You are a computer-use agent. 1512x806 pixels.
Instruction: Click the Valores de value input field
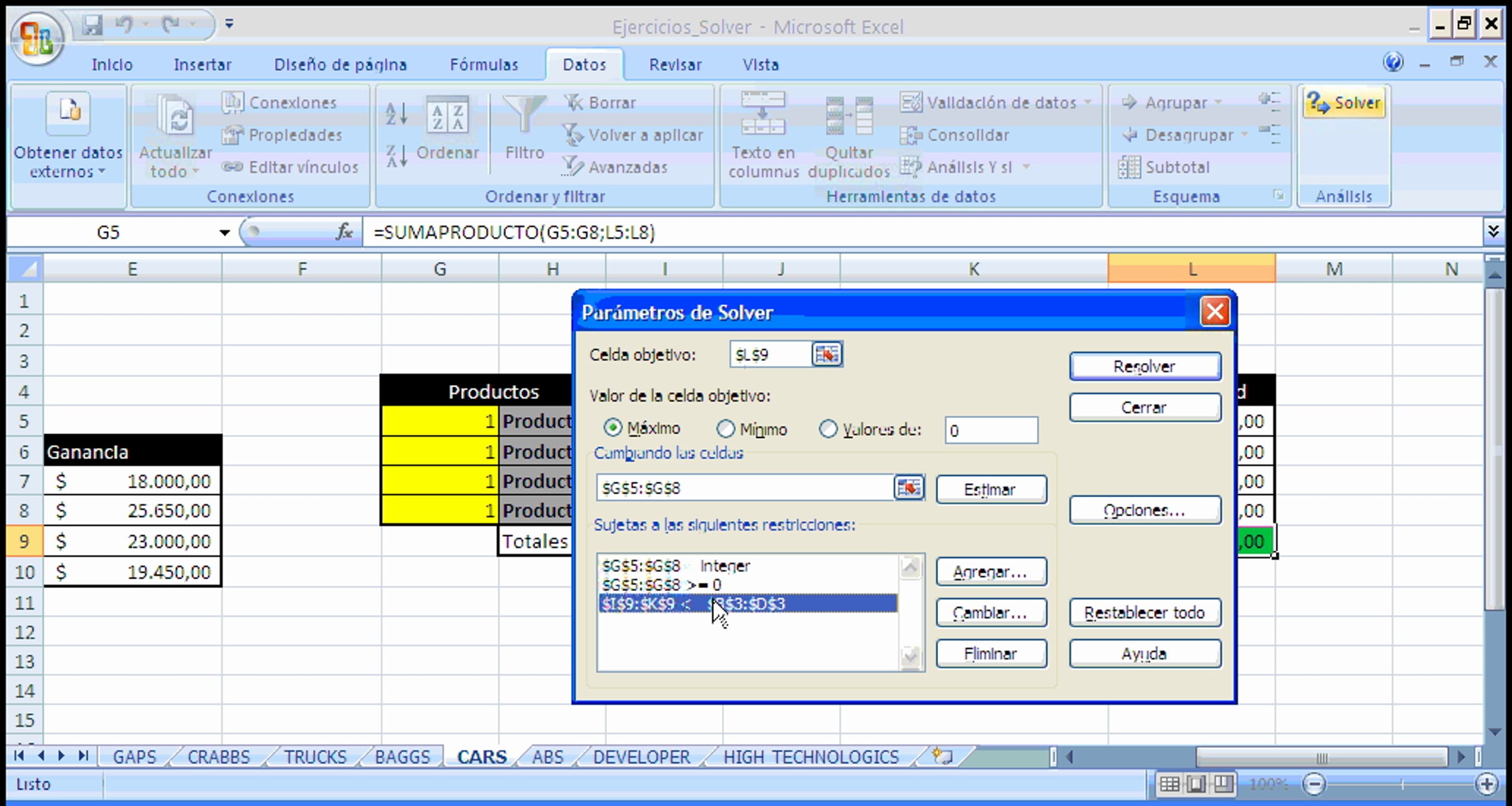990,430
